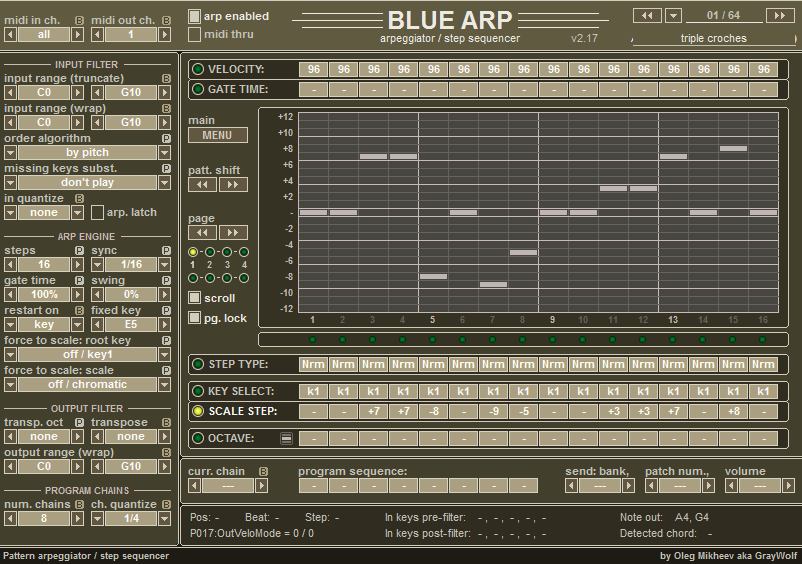Open the force to scale root key dropdown
Viewport: 802px width, 564px height.
(x=164, y=354)
